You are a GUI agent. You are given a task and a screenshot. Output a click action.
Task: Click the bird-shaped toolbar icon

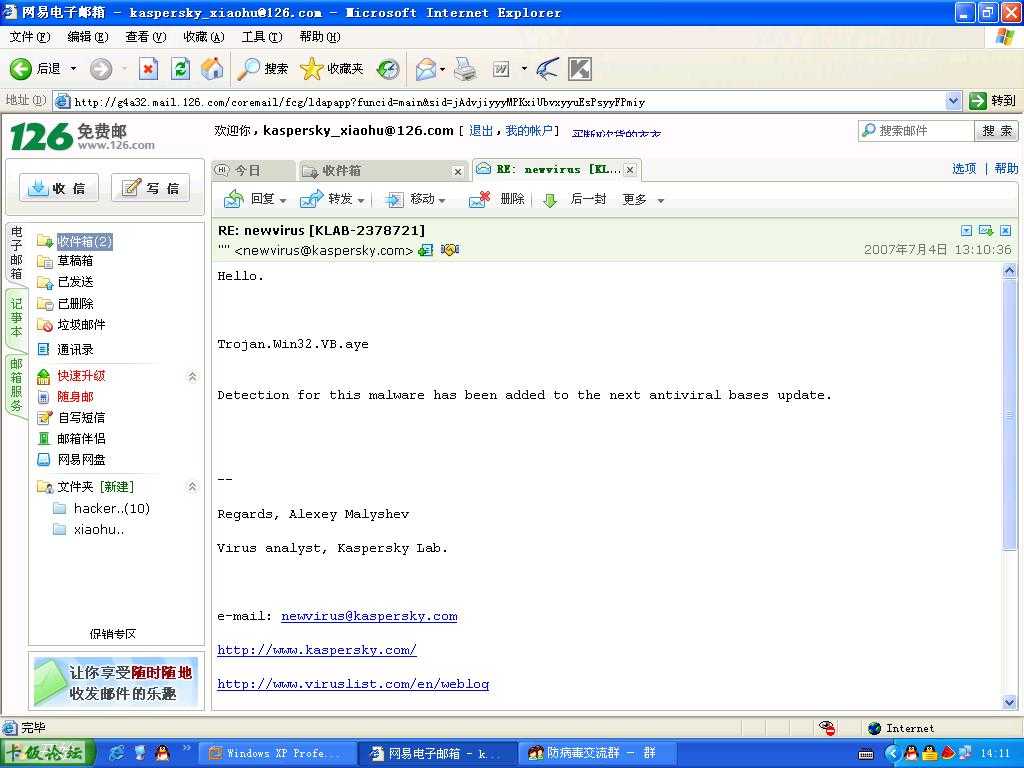point(548,69)
